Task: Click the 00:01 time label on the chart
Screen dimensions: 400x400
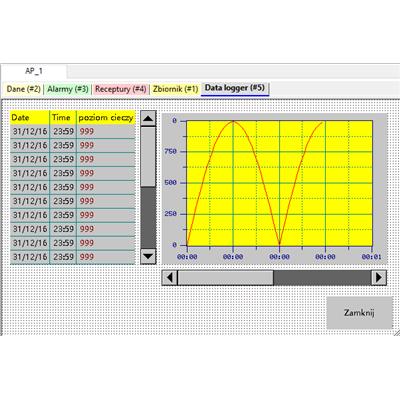Action: click(x=371, y=257)
